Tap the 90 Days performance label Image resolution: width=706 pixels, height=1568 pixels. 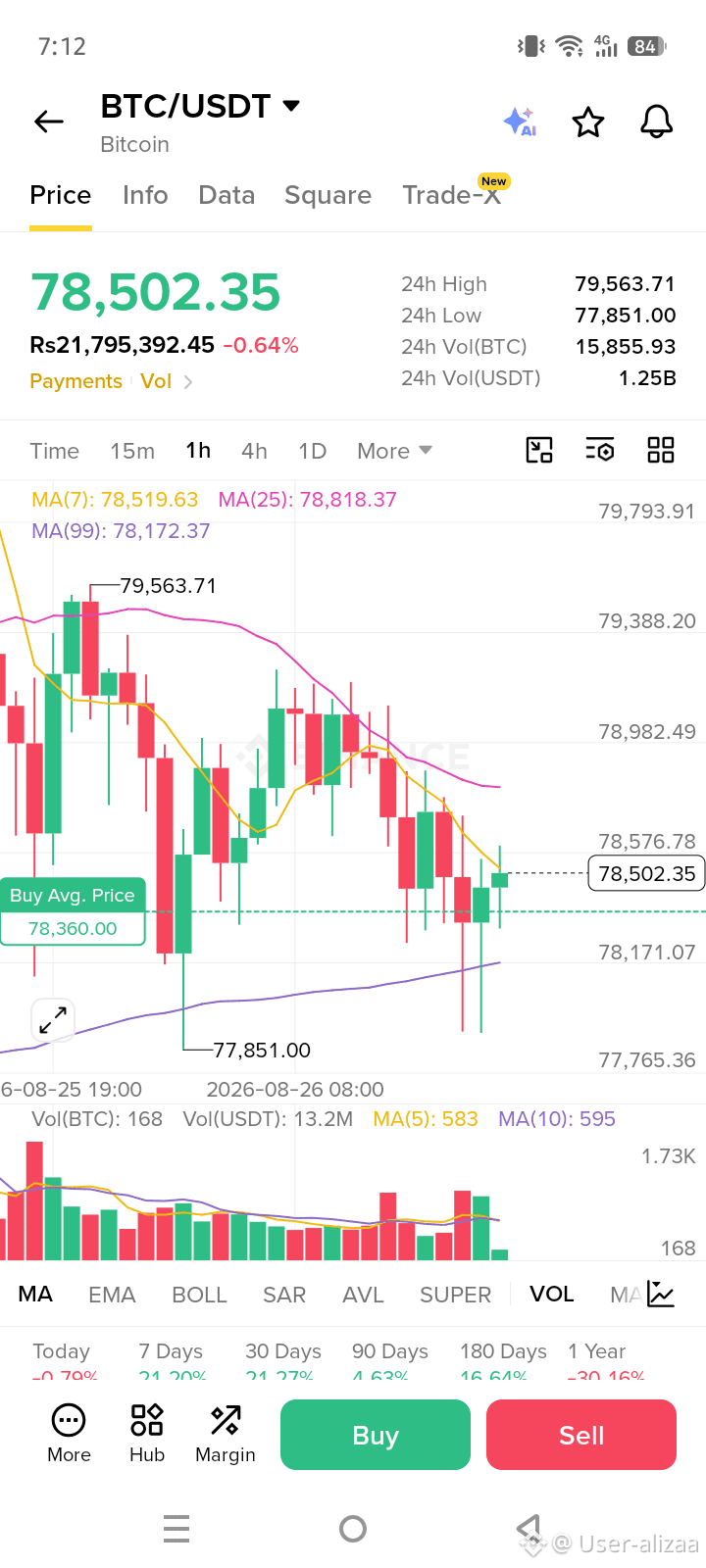point(390,1351)
